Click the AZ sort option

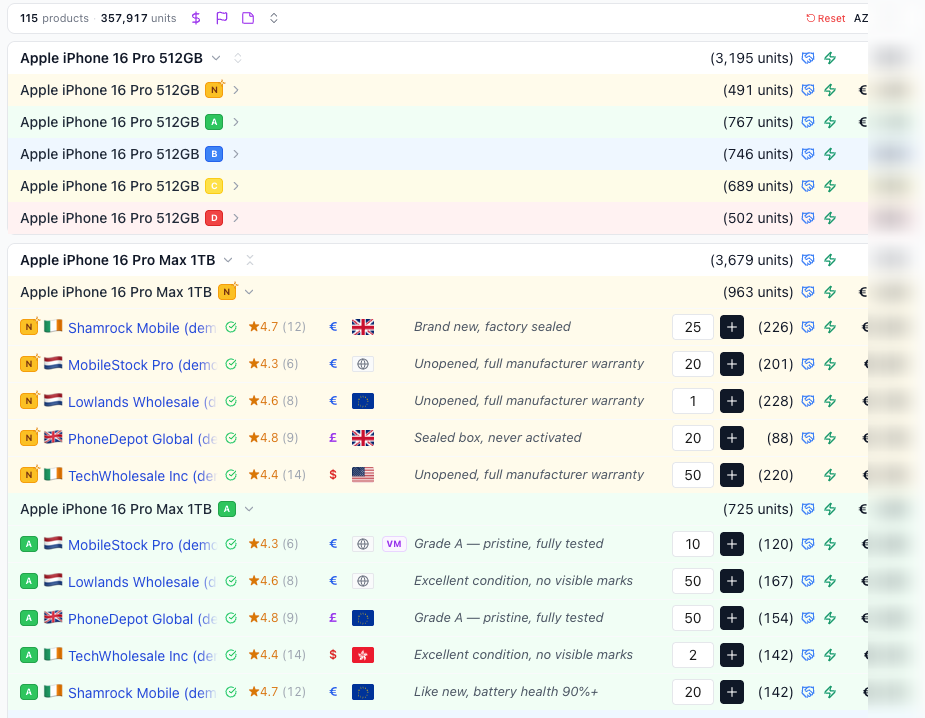coord(861,18)
